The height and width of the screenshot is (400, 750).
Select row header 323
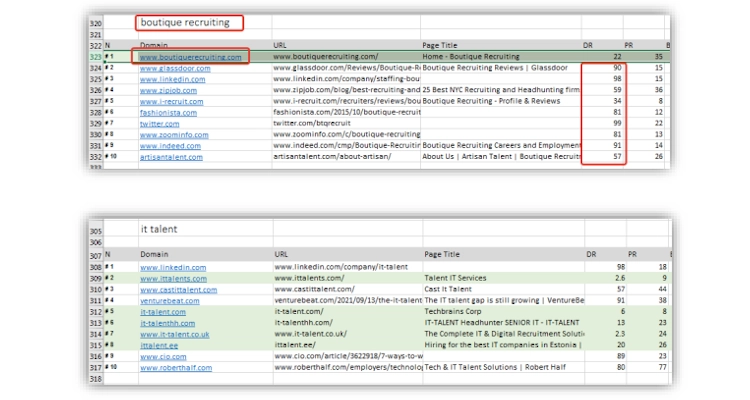point(95,57)
